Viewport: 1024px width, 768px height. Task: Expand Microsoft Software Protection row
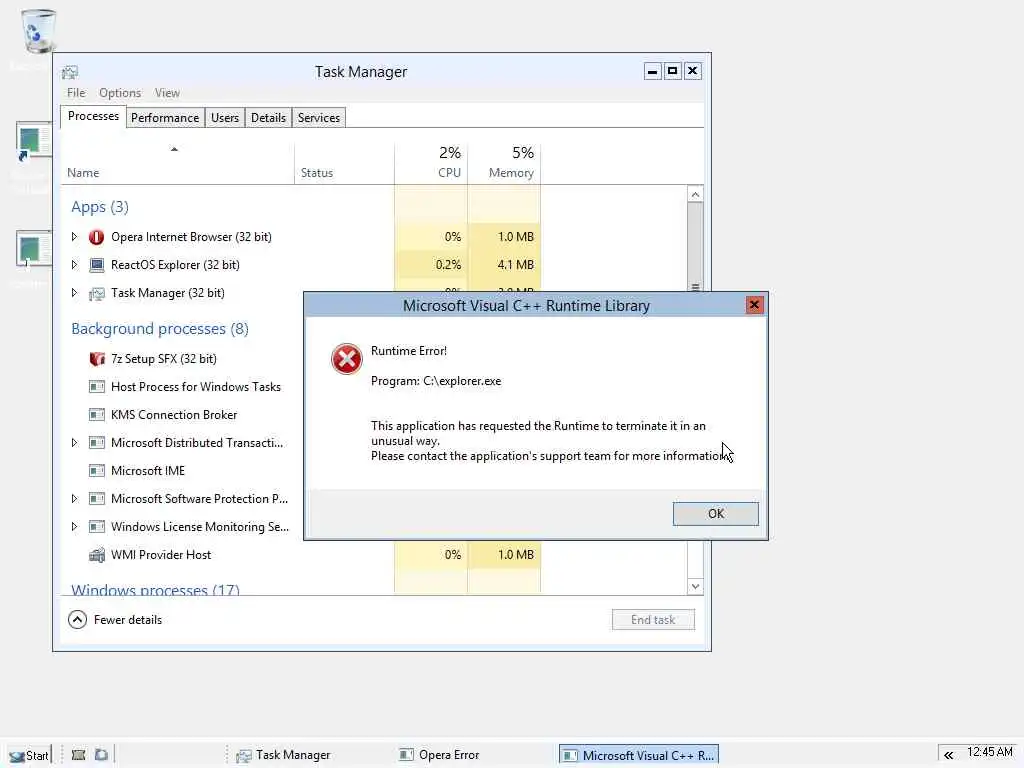tap(74, 499)
